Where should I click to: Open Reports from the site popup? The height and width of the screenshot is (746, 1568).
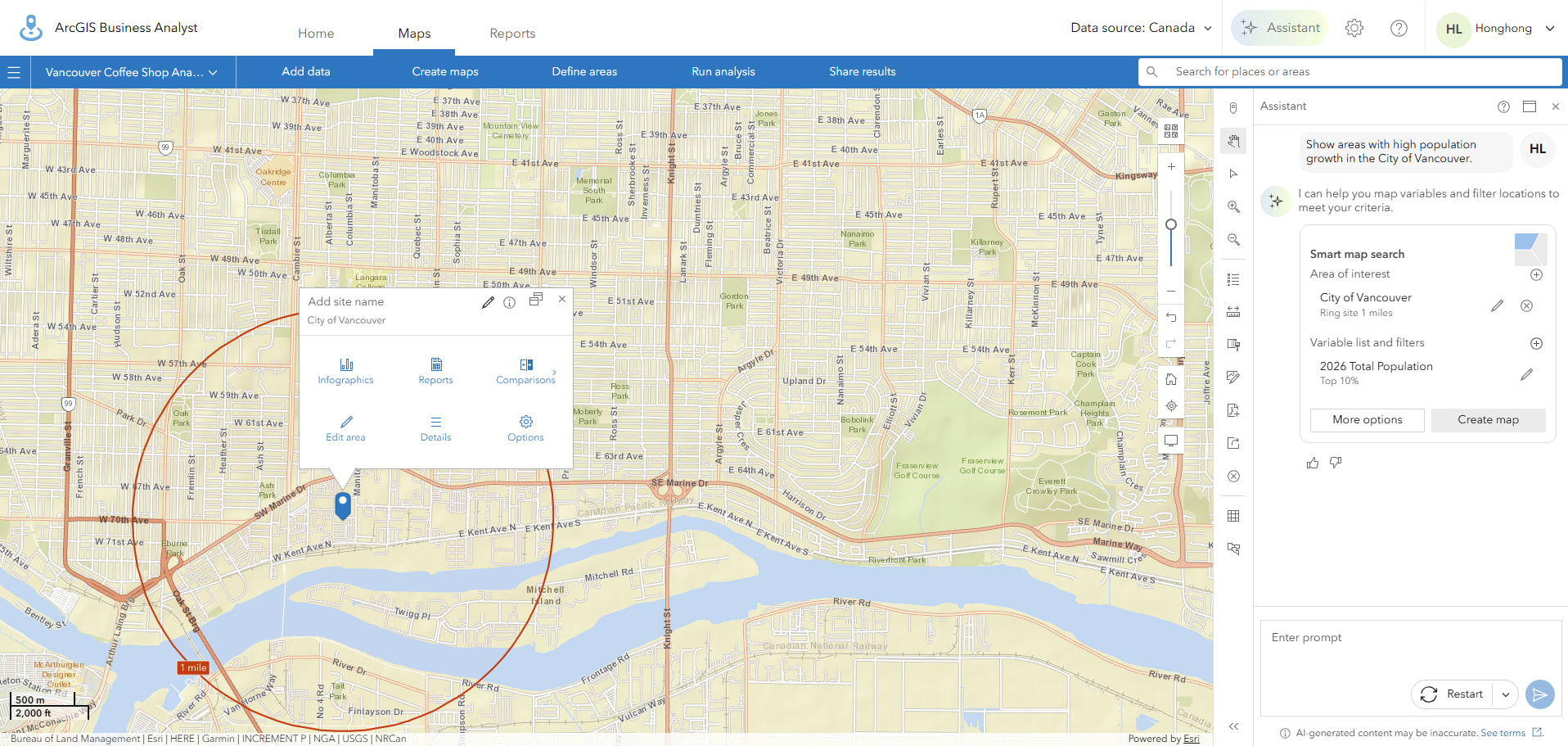(435, 371)
